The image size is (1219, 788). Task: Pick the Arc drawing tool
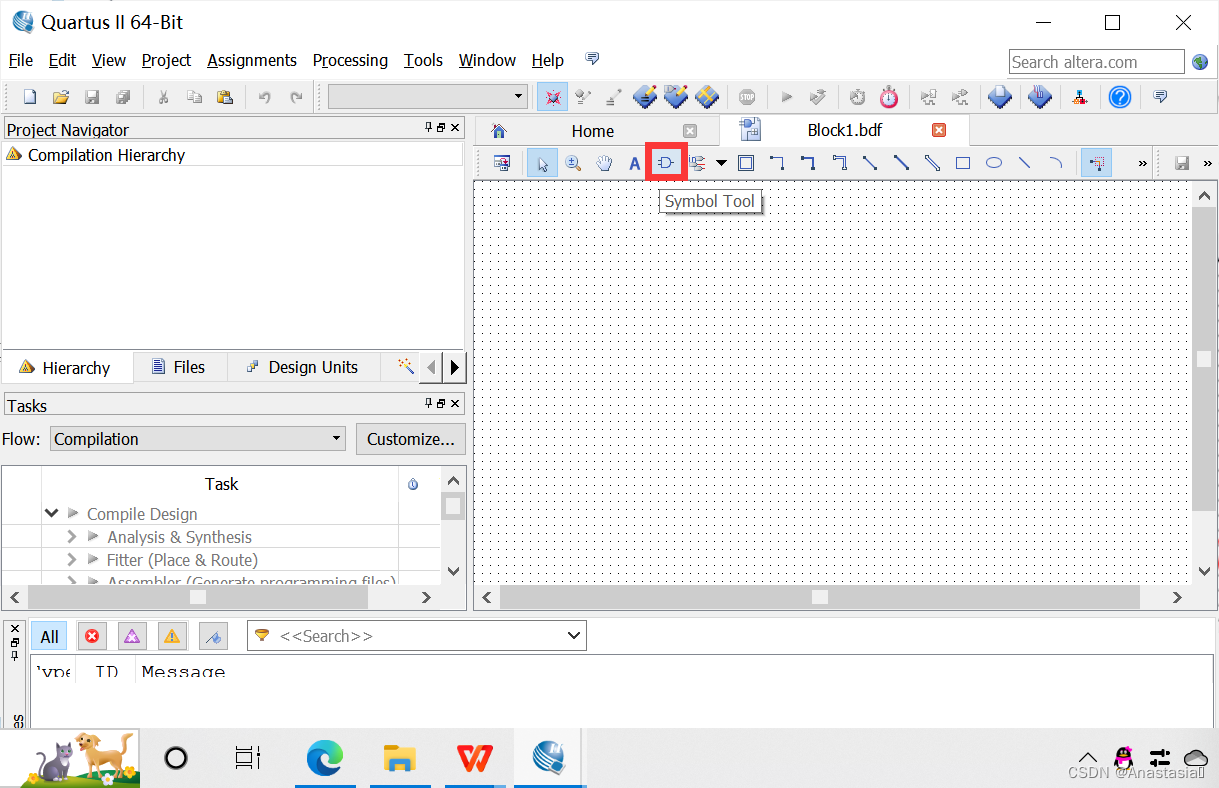[1055, 163]
